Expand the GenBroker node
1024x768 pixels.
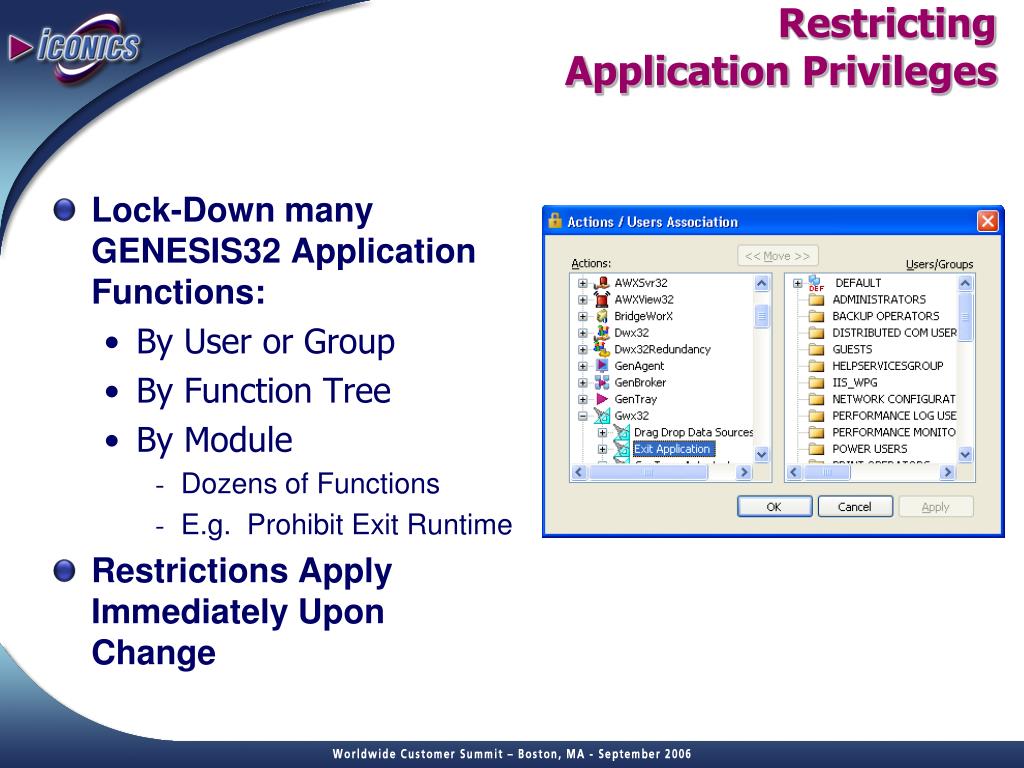(583, 383)
